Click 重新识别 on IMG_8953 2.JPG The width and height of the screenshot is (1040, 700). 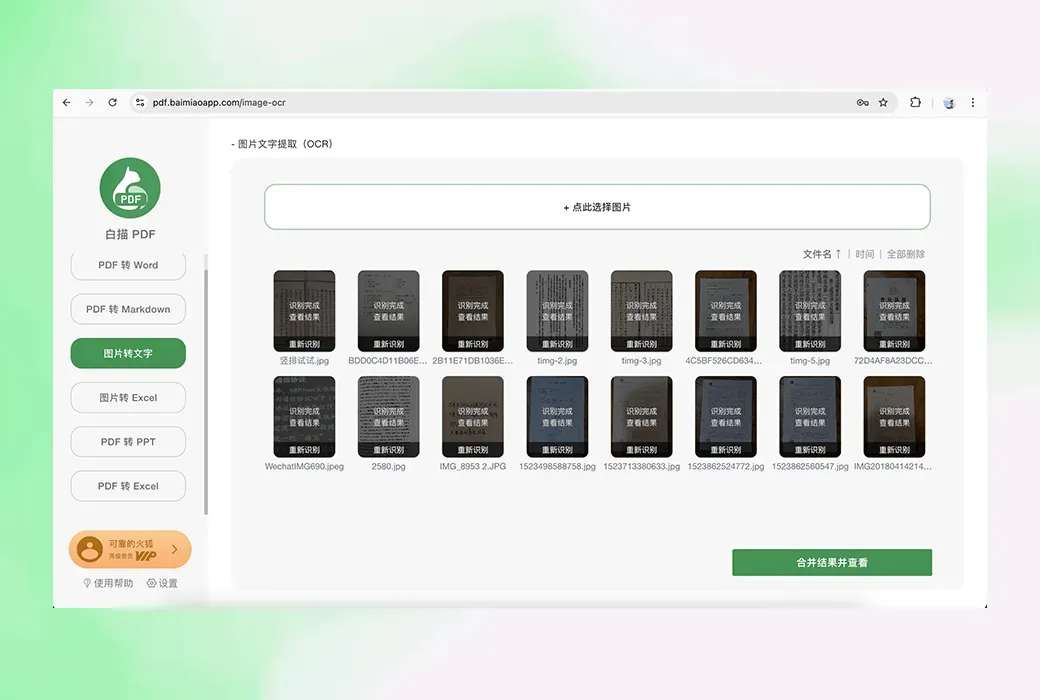pos(473,450)
